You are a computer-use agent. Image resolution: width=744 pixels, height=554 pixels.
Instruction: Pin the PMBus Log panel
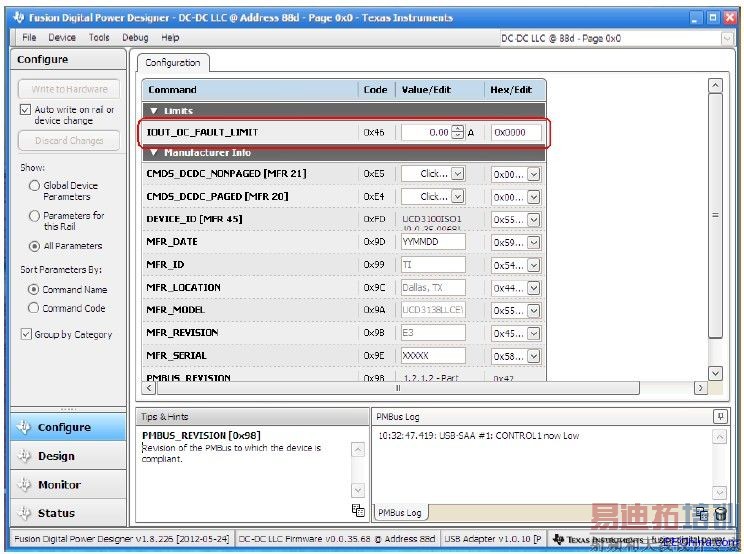click(720, 416)
